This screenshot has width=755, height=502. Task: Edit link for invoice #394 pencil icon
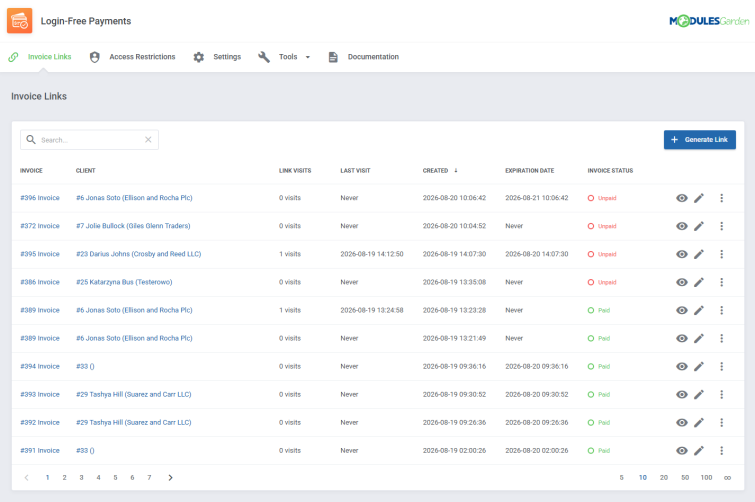[699, 366]
